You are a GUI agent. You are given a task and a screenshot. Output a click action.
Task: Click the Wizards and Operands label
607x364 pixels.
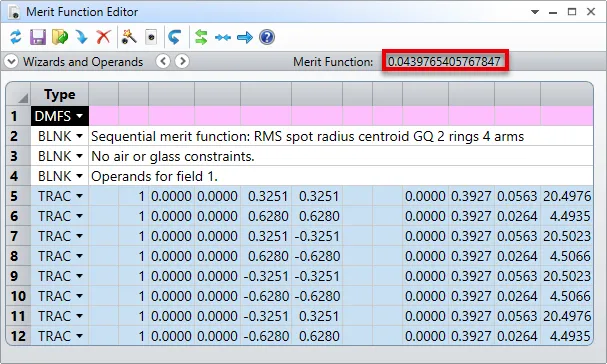83,62
